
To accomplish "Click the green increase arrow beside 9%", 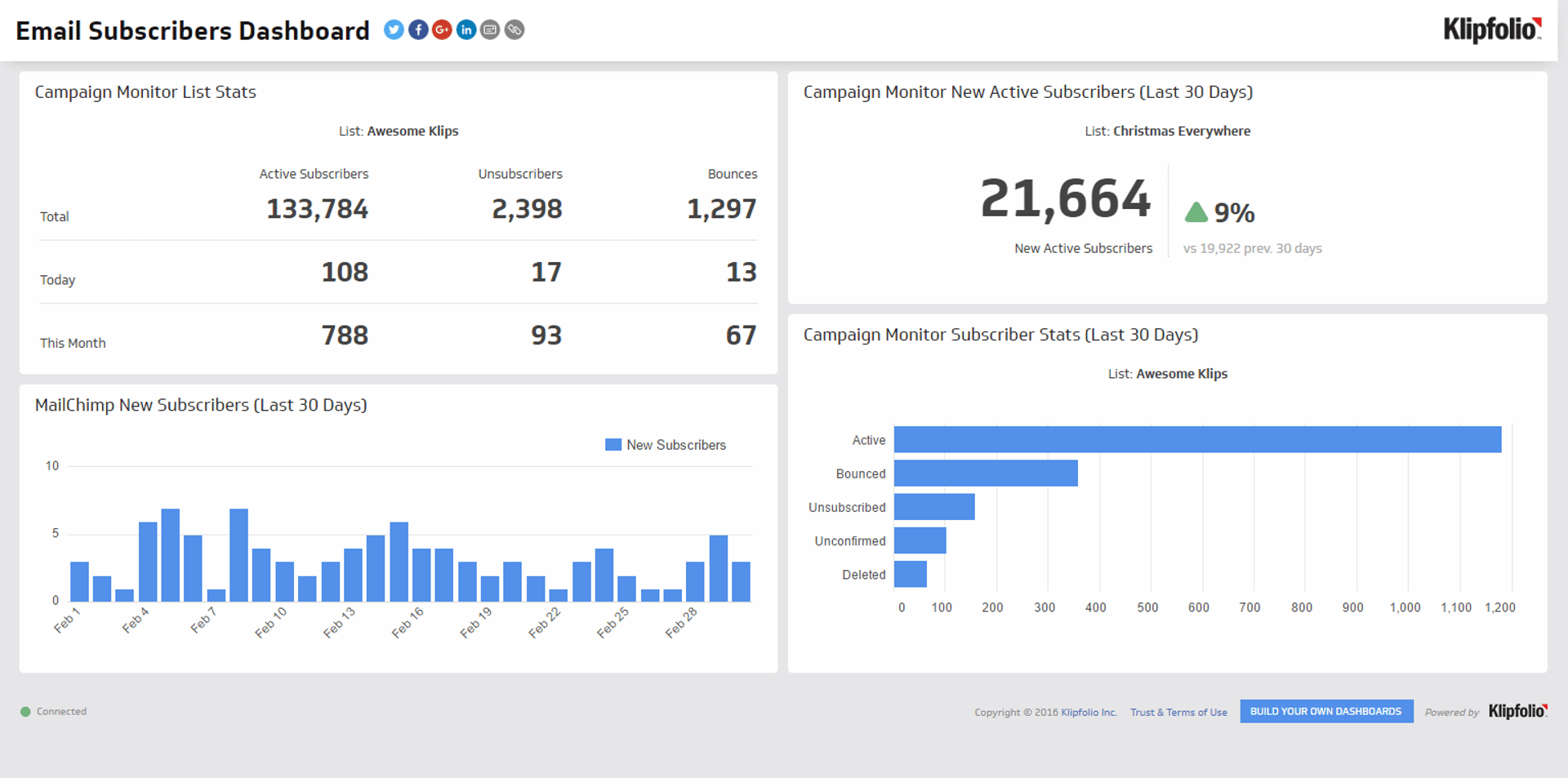I will pyautogui.click(x=1196, y=211).
